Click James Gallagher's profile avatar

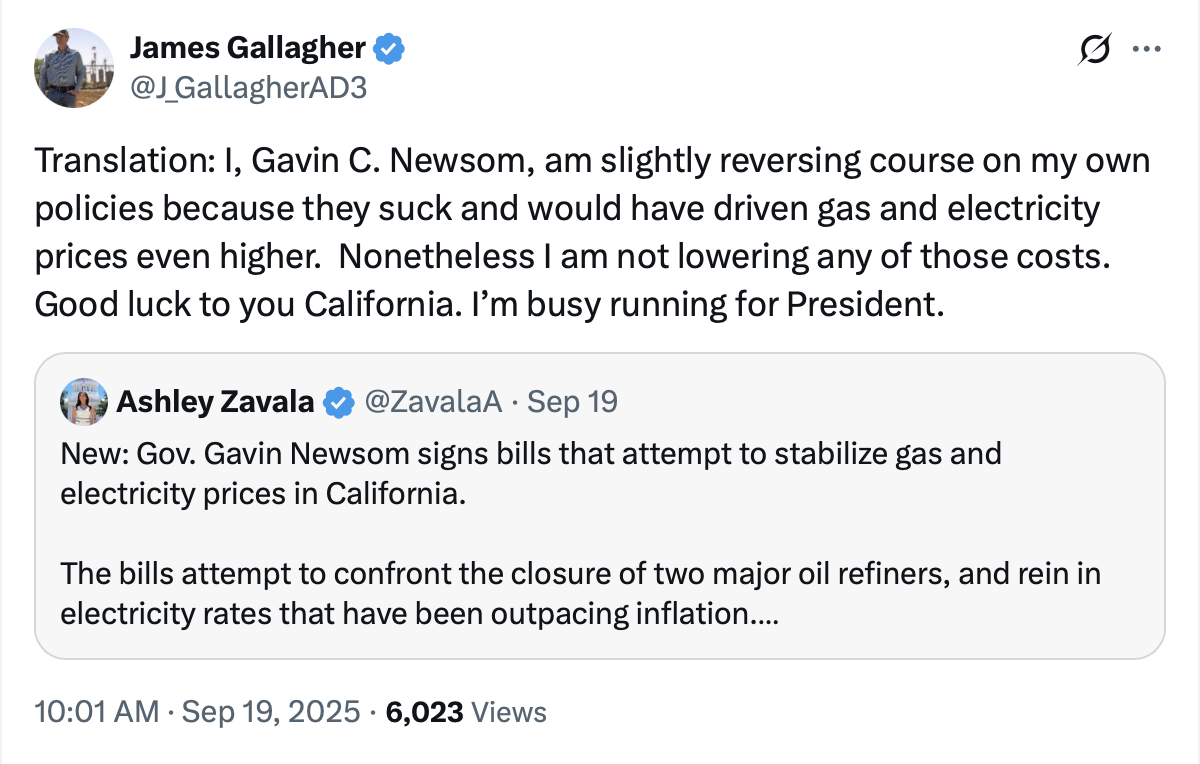pos(75,68)
